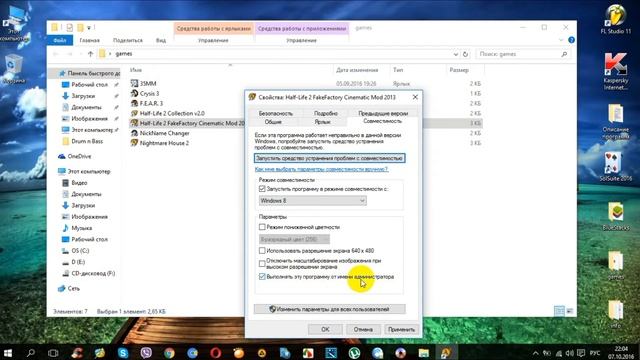This screenshot has width=640, height=360.
Task: Open the SolSuite 2016 desktop icon
Action: [616, 167]
